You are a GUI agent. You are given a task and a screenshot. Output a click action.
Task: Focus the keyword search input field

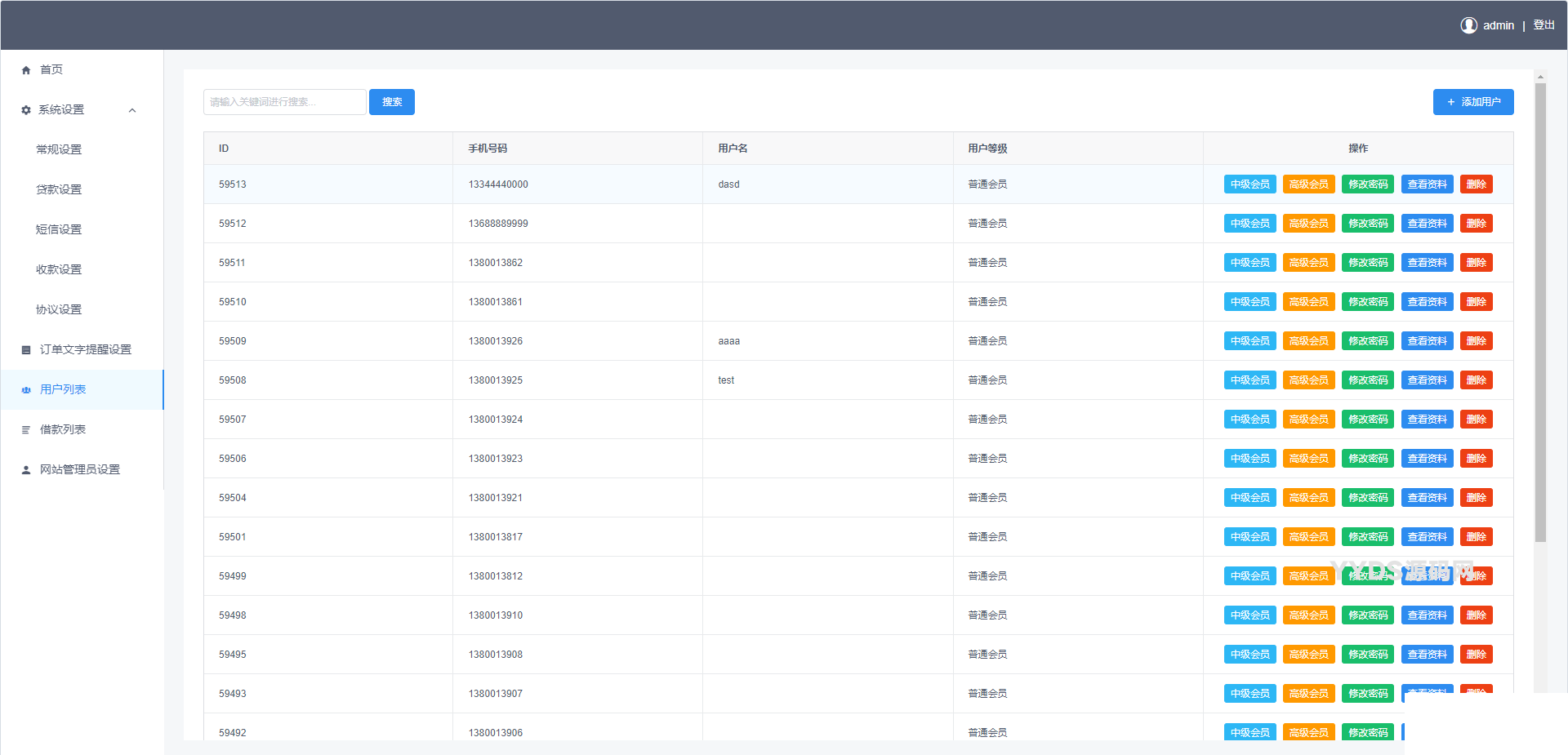tap(284, 102)
